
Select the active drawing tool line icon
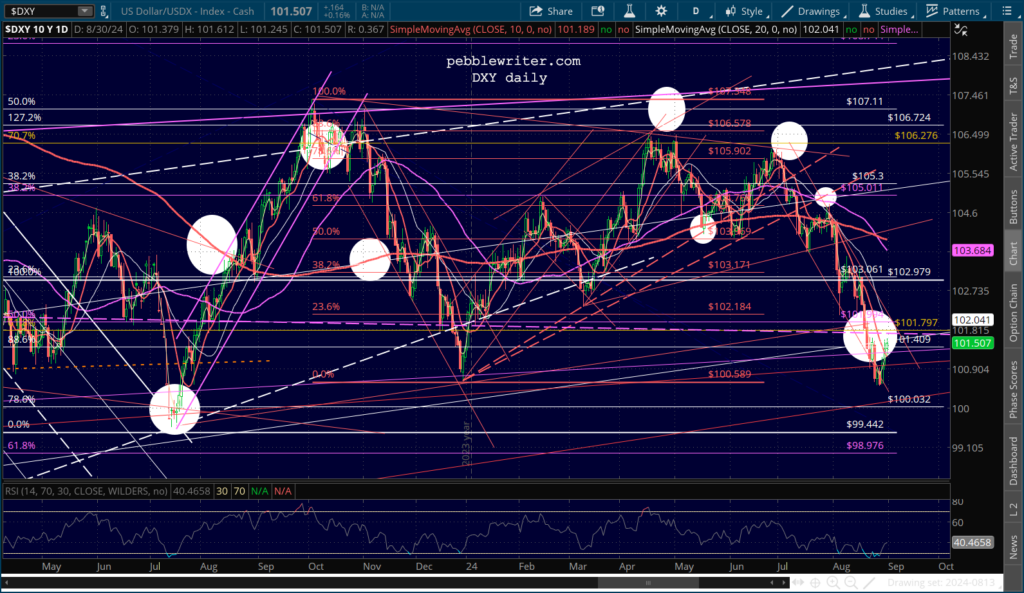point(869,583)
